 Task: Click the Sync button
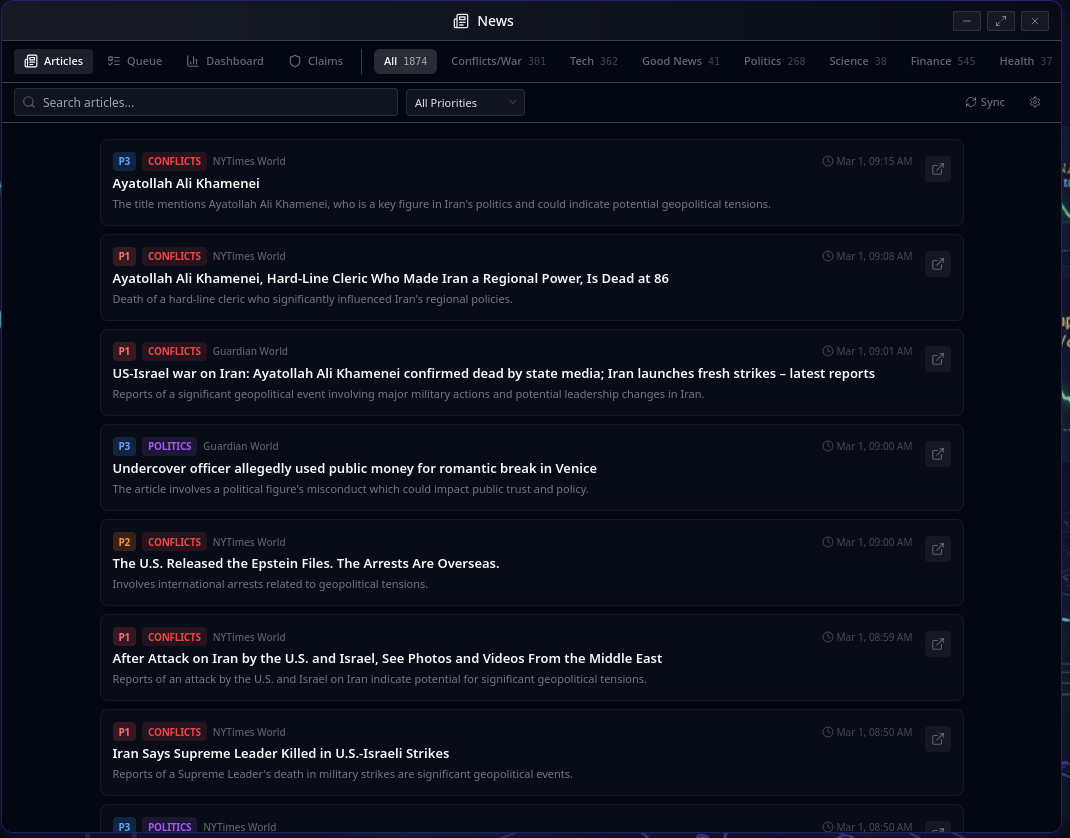coord(984,101)
